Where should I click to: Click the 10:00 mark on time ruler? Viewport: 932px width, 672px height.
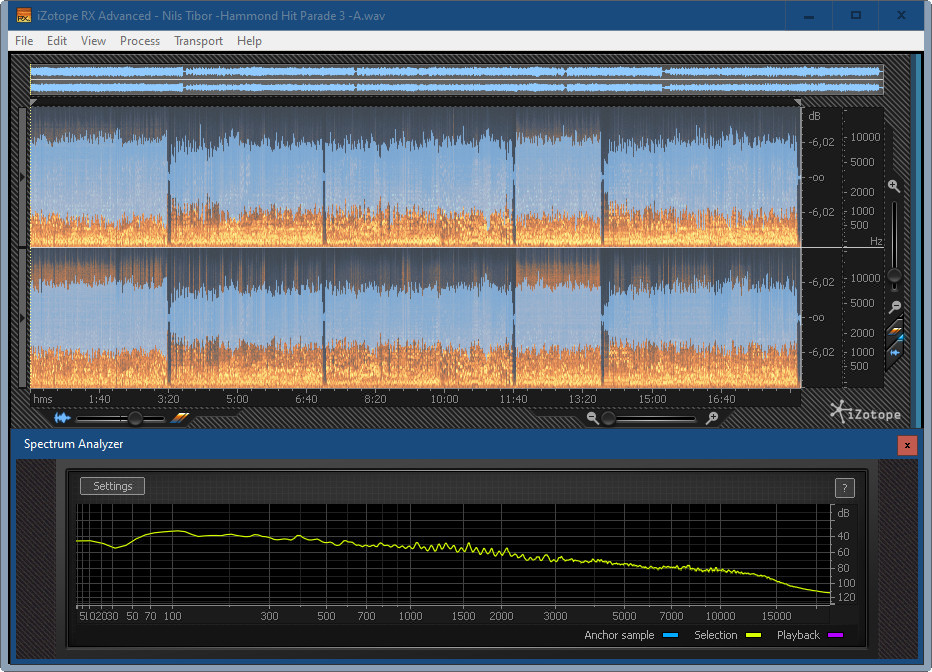445,399
